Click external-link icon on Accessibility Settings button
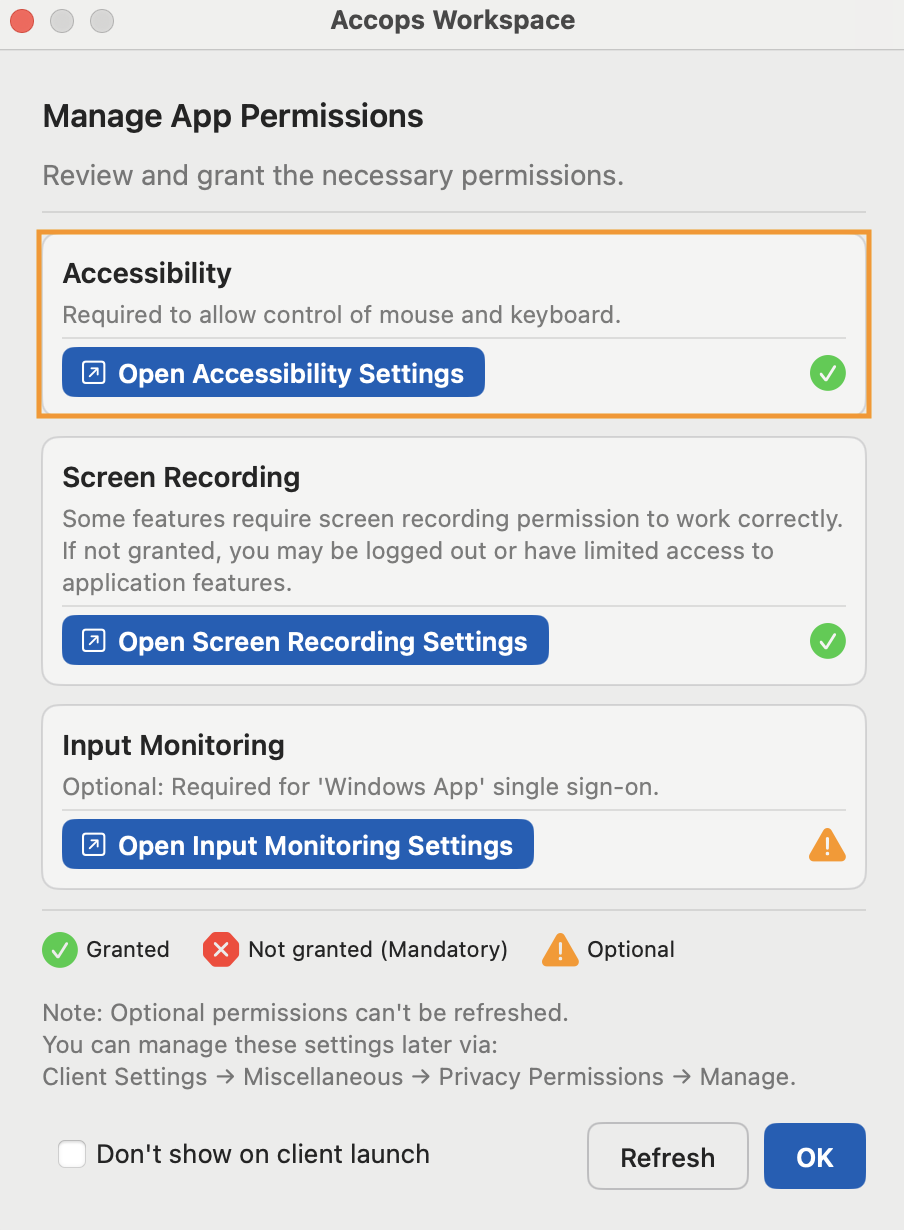 pos(93,373)
